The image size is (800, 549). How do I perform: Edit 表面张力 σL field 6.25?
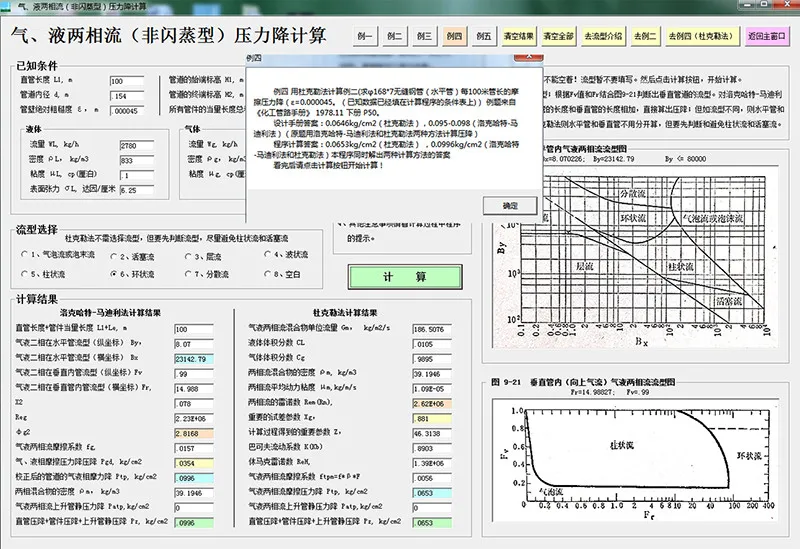136,190
